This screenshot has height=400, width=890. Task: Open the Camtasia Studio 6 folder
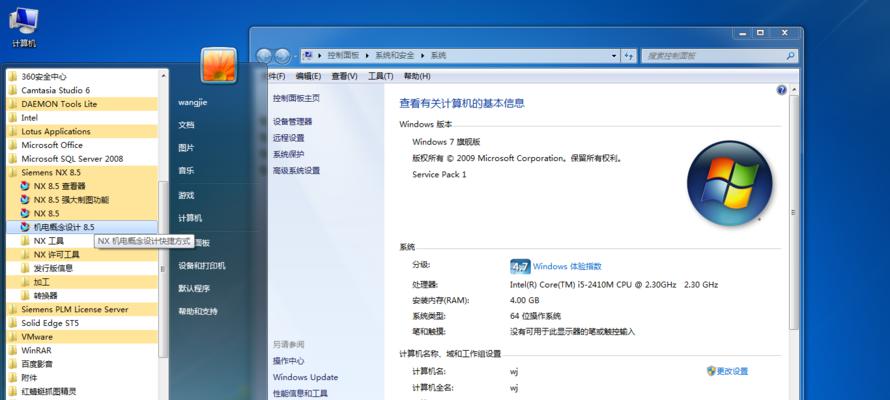[x=82, y=90]
